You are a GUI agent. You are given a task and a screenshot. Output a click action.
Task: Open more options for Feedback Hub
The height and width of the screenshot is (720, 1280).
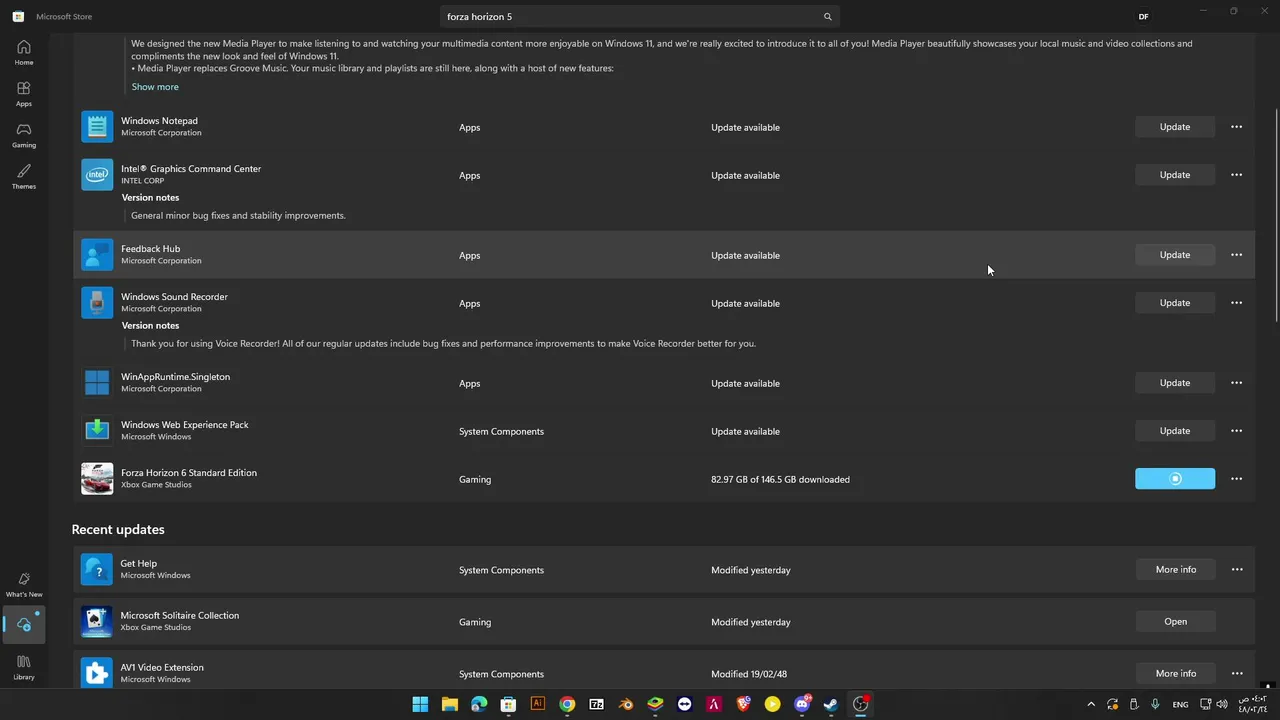tap(1236, 255)
